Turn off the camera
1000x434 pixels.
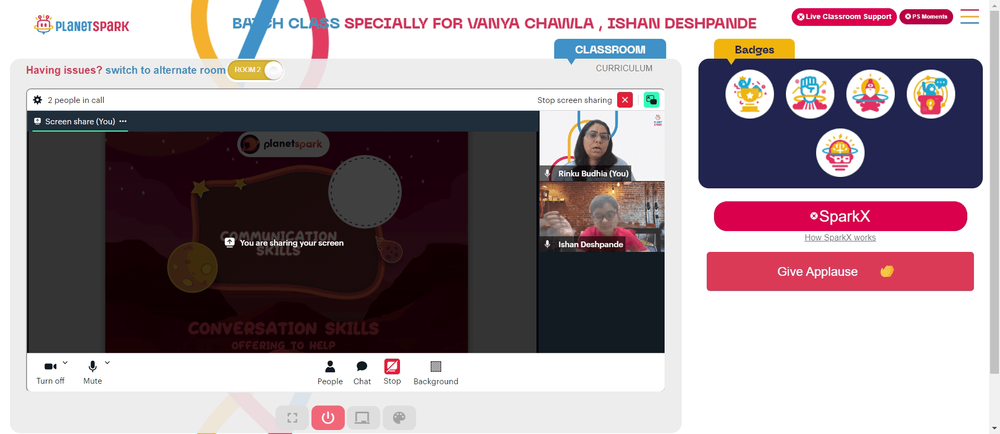[50, 372]
